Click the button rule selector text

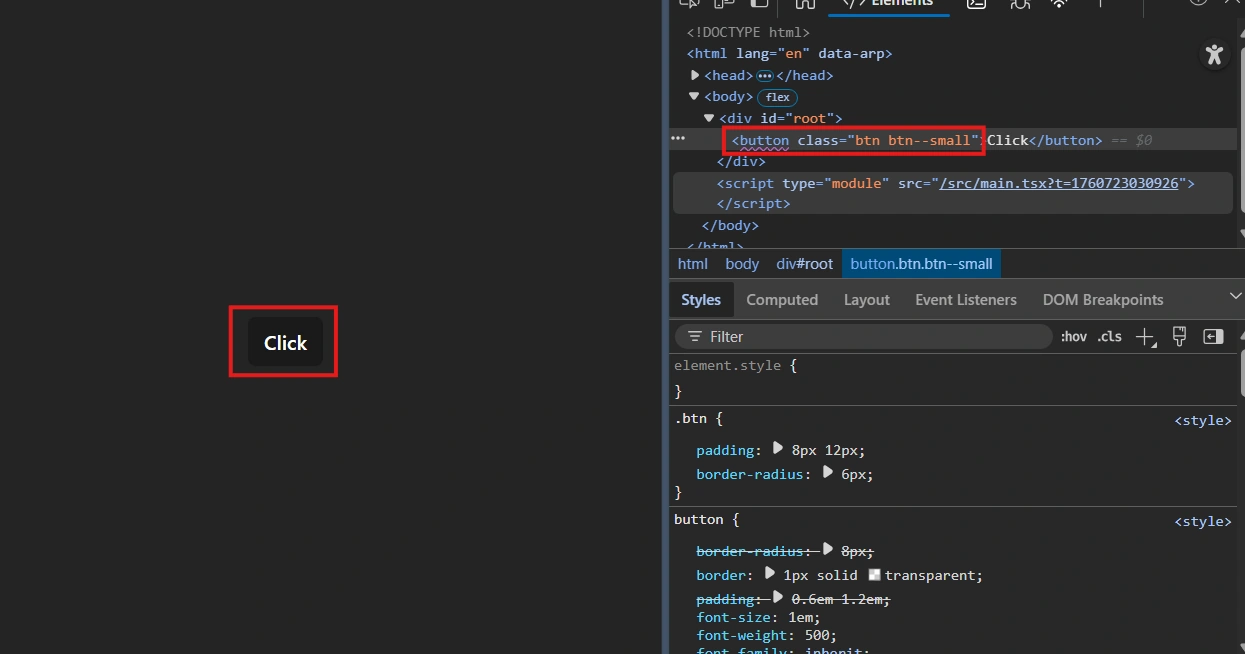[x=698, y=520]
